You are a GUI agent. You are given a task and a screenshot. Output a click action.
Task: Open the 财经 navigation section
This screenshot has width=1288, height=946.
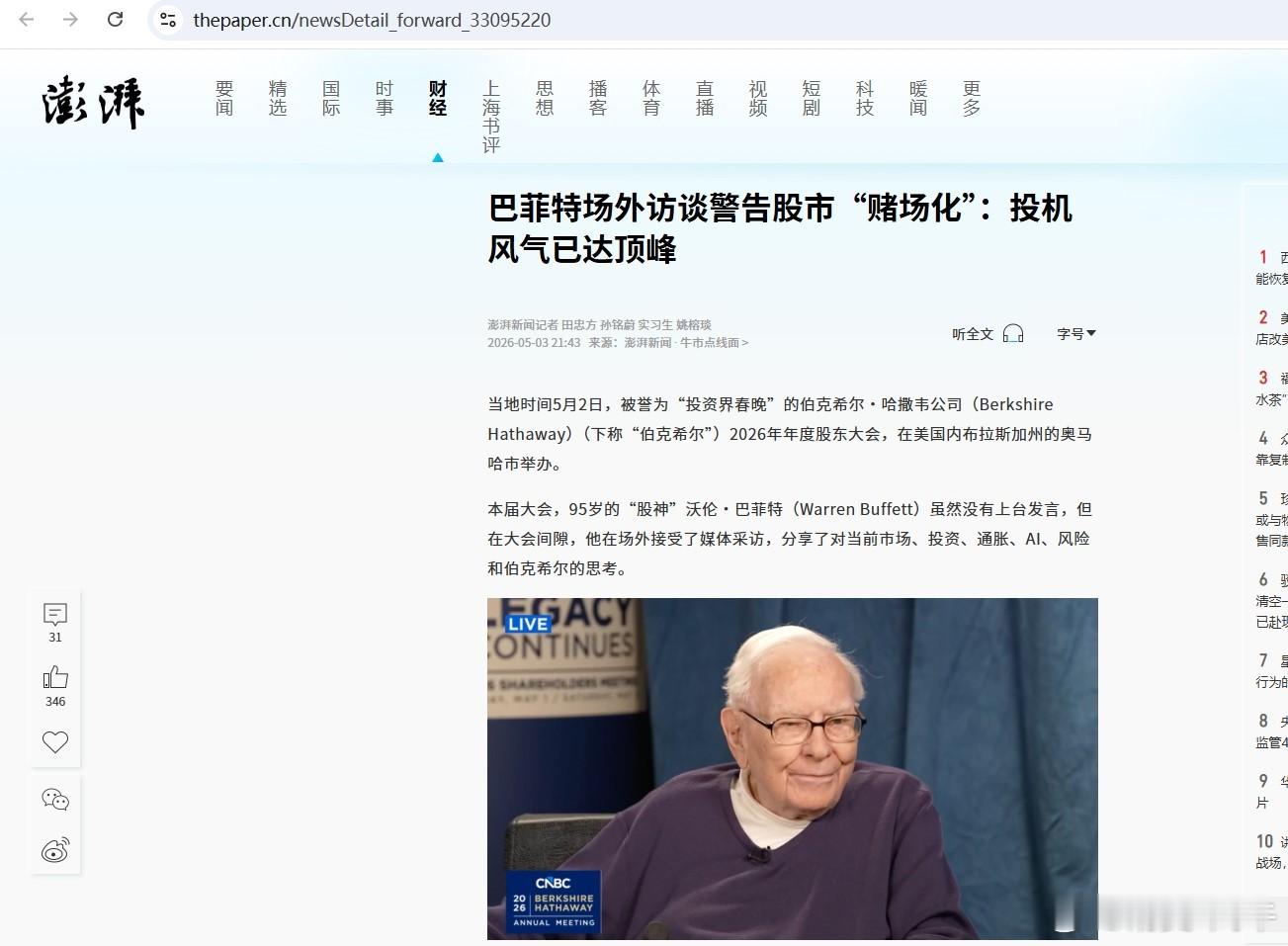point(438,99)
